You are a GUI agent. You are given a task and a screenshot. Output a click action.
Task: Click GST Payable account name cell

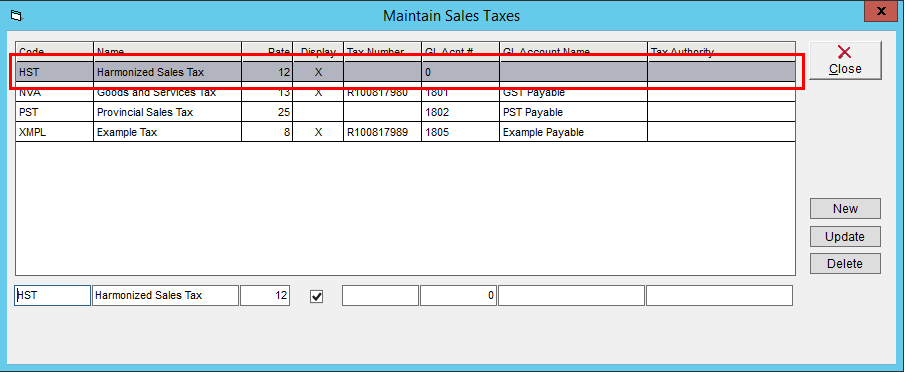click(x=573, y=92)
